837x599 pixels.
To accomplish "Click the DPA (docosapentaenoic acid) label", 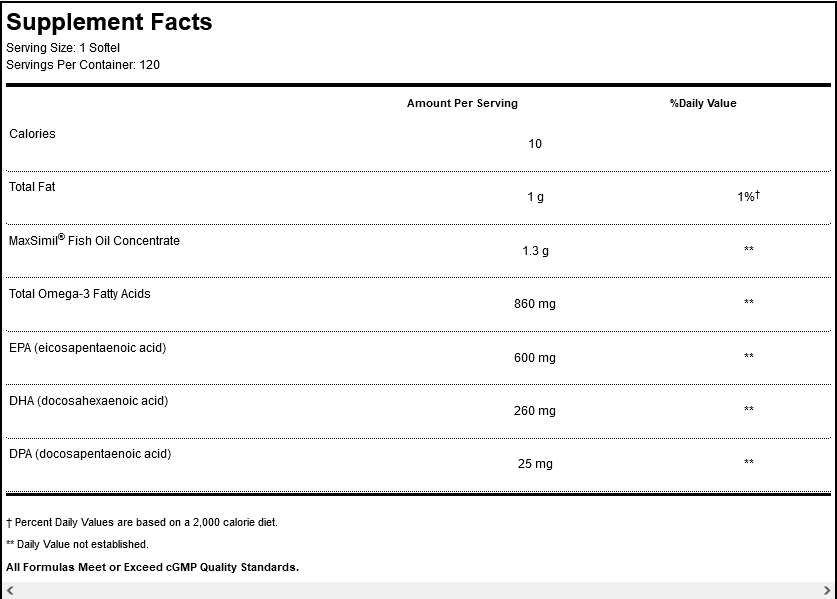I will click(90, 454).
